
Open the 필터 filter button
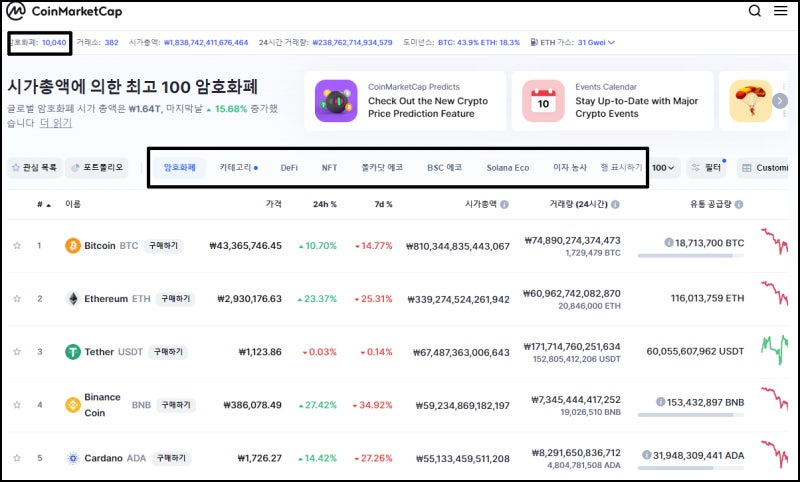[x=706, y=167]
